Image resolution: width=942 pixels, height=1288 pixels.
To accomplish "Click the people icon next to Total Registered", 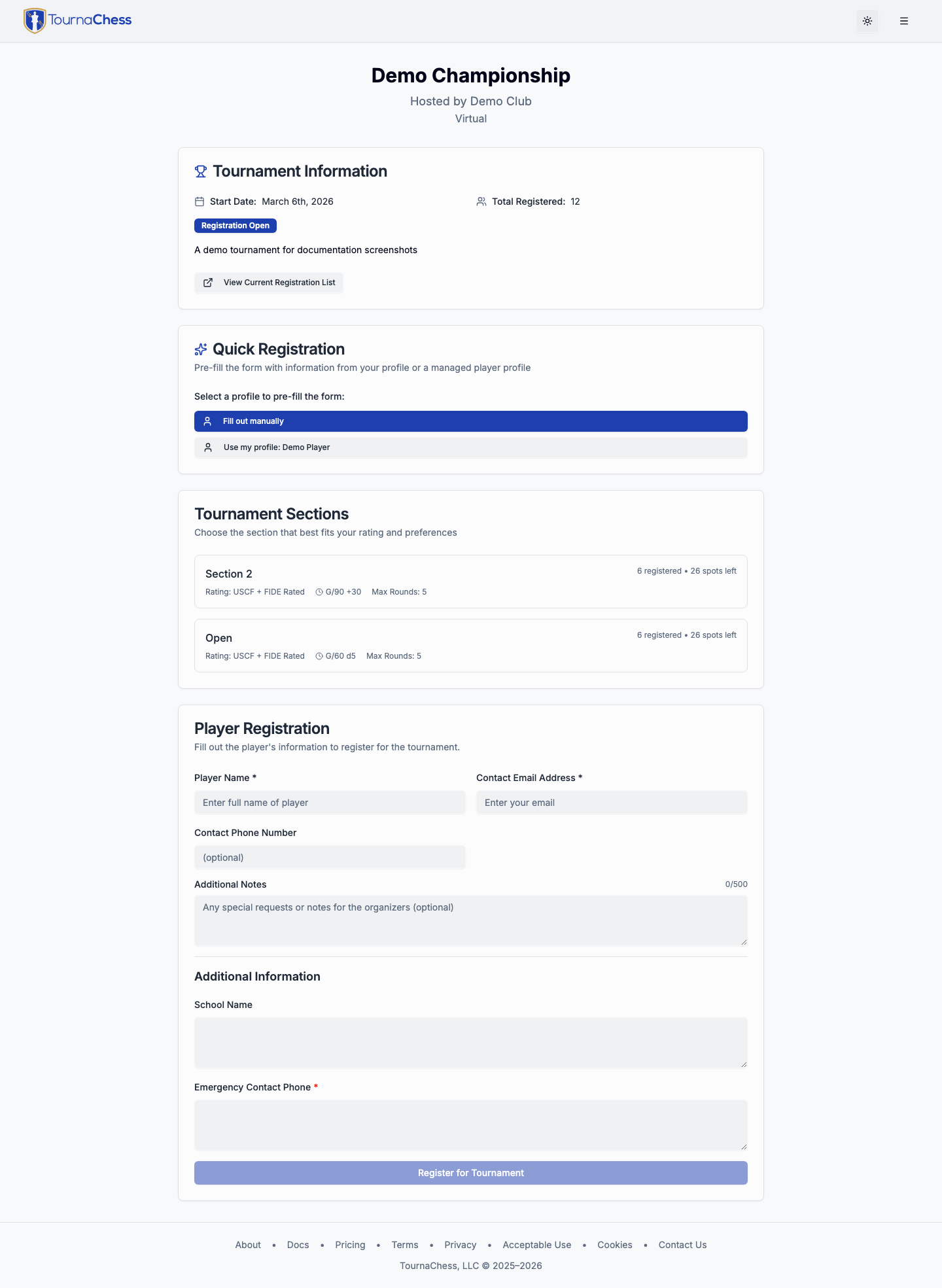I will click(481, 201).
